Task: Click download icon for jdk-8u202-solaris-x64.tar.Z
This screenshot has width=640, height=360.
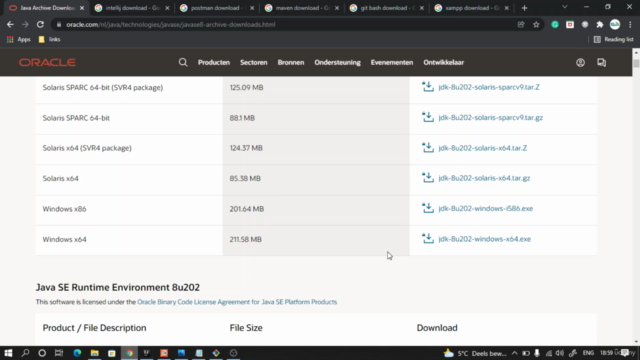Action: 428,147
